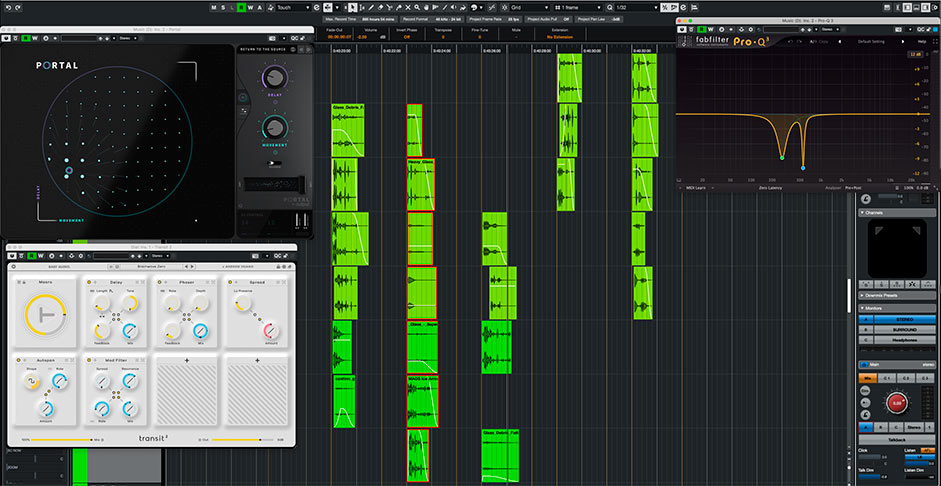941x486 pixels.
Task: Select SURROUND monitor B
Action: [904, 329]
